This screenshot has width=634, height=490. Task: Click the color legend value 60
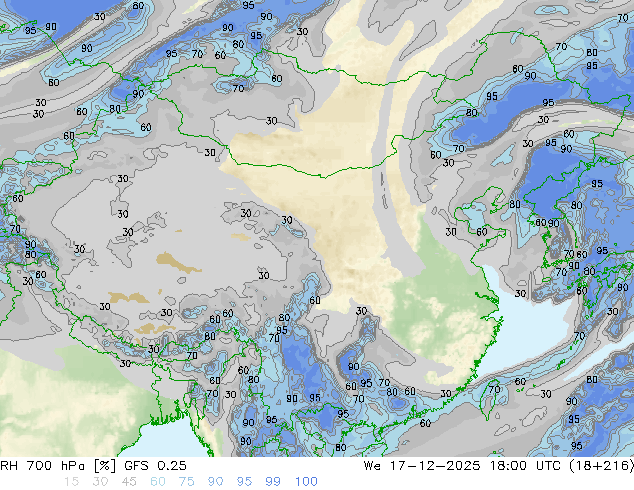pos(158,482)
